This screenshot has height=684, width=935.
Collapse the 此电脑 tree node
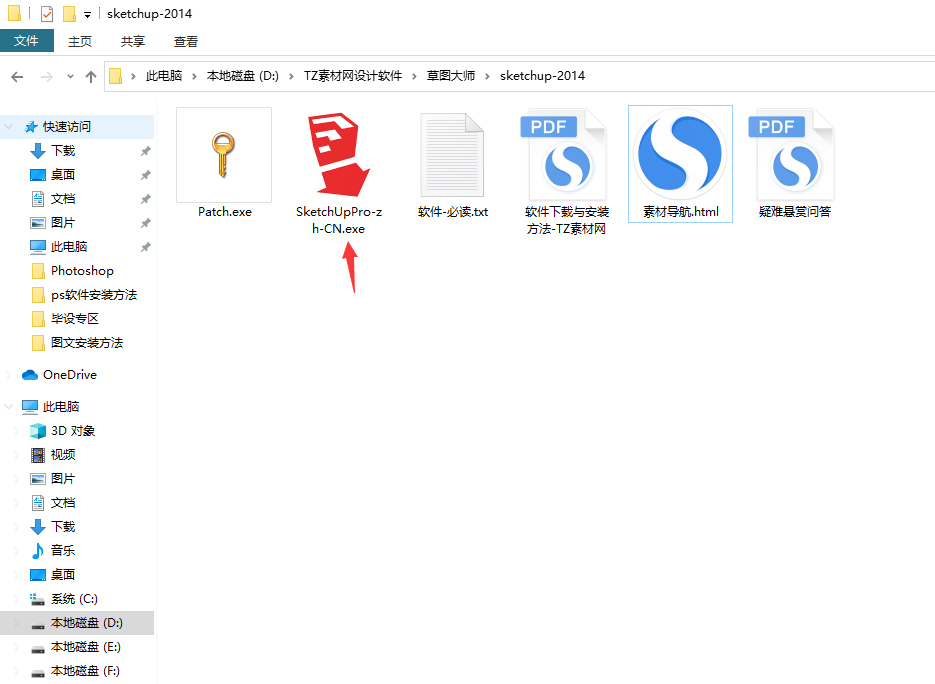point(8,407)
